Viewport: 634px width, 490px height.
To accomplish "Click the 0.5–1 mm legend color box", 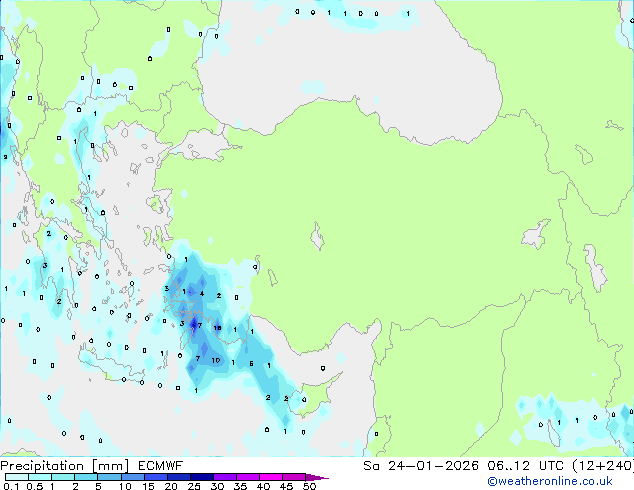I will (x=40, y=477).
